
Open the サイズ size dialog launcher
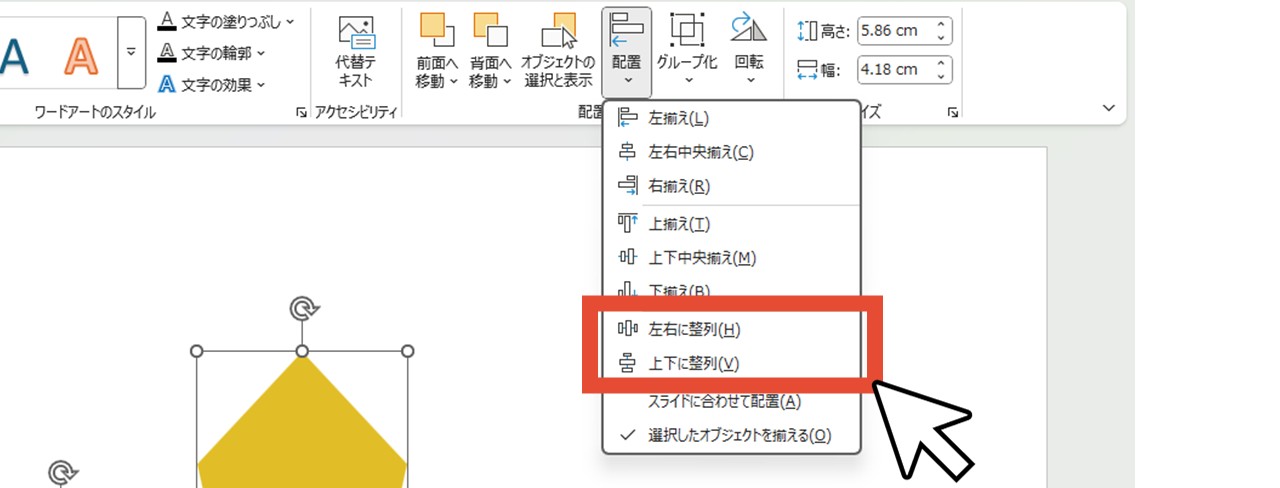point(953,114)
